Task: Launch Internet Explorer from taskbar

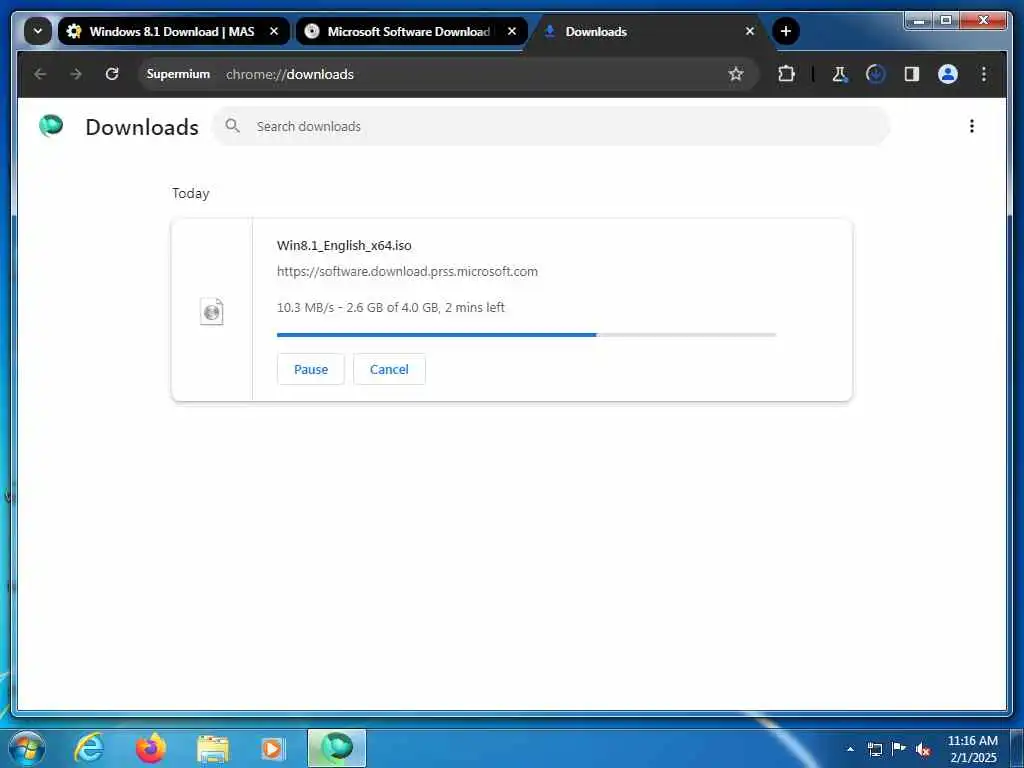Action: pos(89,748)
